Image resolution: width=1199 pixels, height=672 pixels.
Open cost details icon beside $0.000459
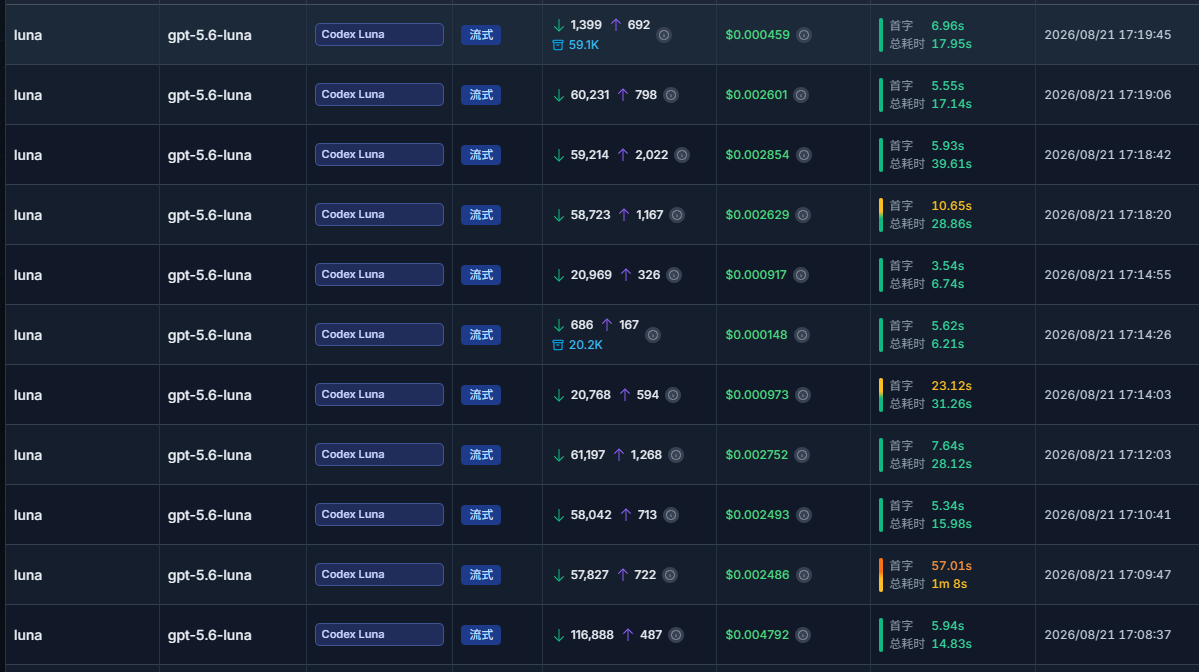tap(804, 35)
